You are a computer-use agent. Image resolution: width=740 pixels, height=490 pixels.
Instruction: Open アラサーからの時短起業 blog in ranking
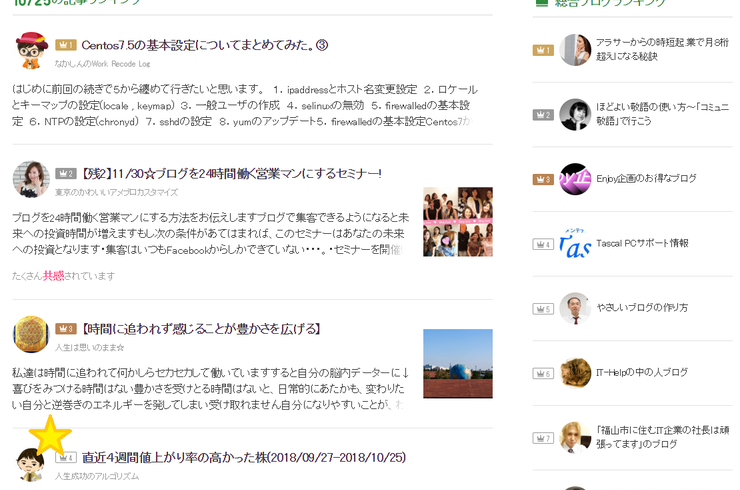click(x=663, y=50)
